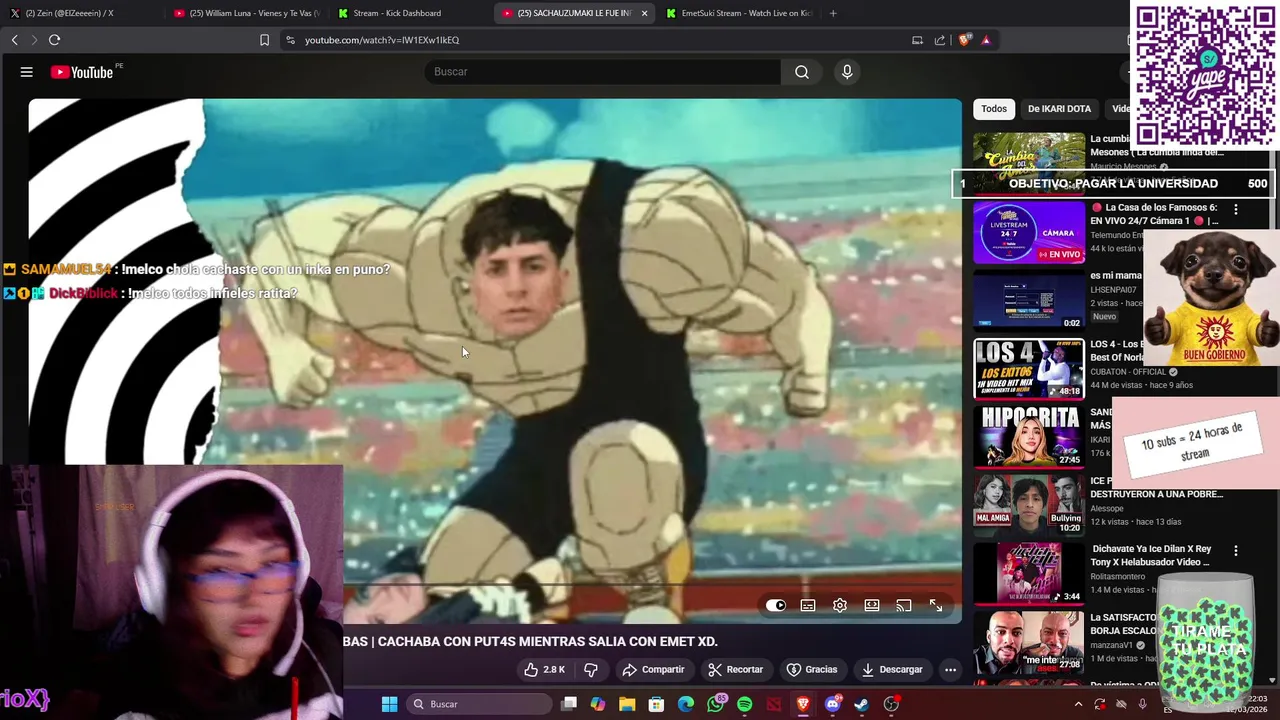Open OBS Studio from the taskbar
The height and width of the screenshot is (720, 1280).
pos(891,704)
